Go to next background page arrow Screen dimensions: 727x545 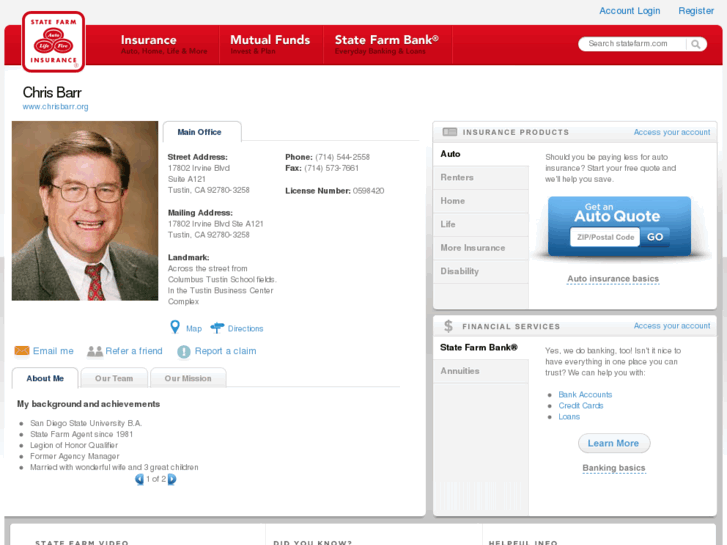(172, 479)
